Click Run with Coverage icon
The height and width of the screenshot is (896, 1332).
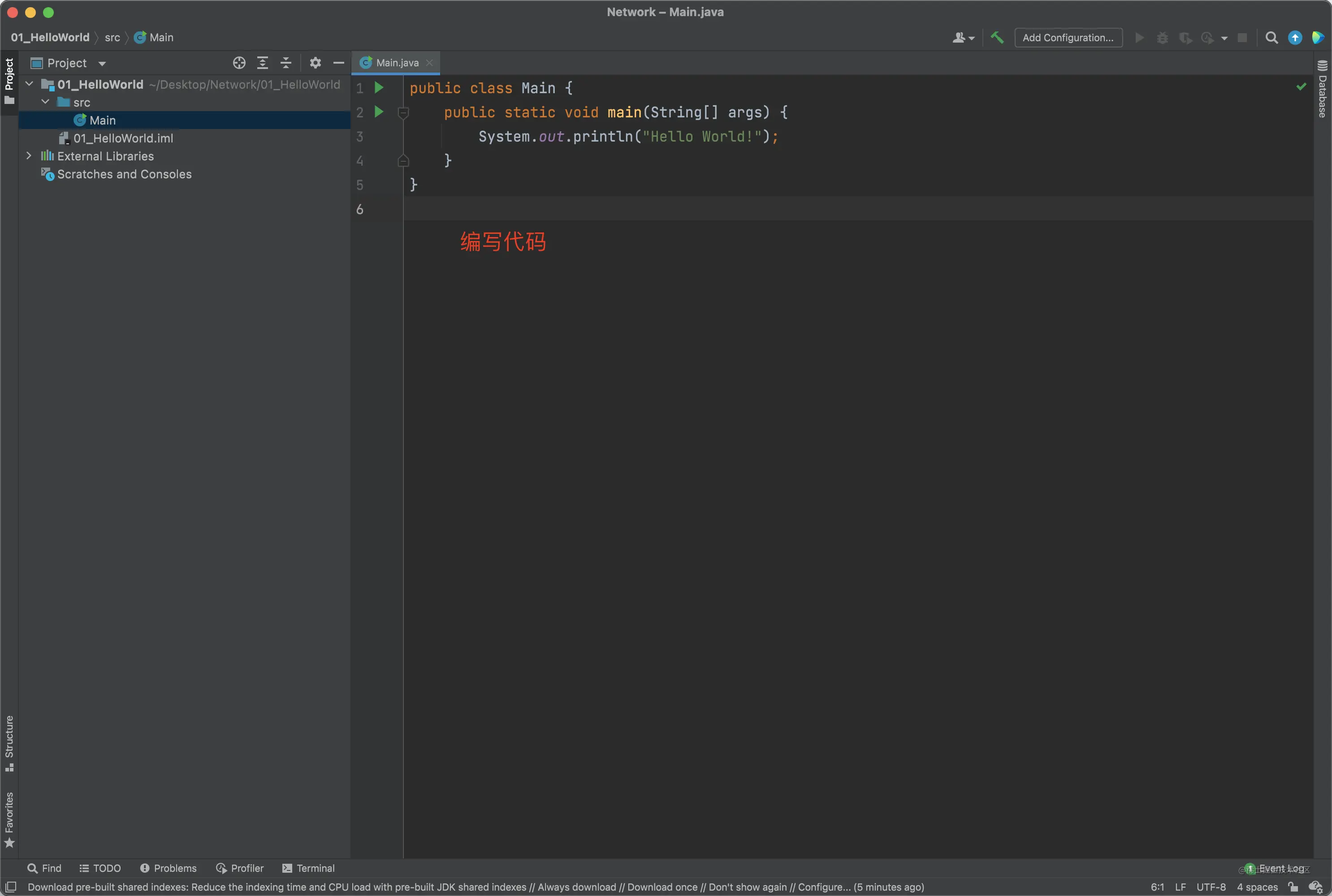pos(1185,38)
